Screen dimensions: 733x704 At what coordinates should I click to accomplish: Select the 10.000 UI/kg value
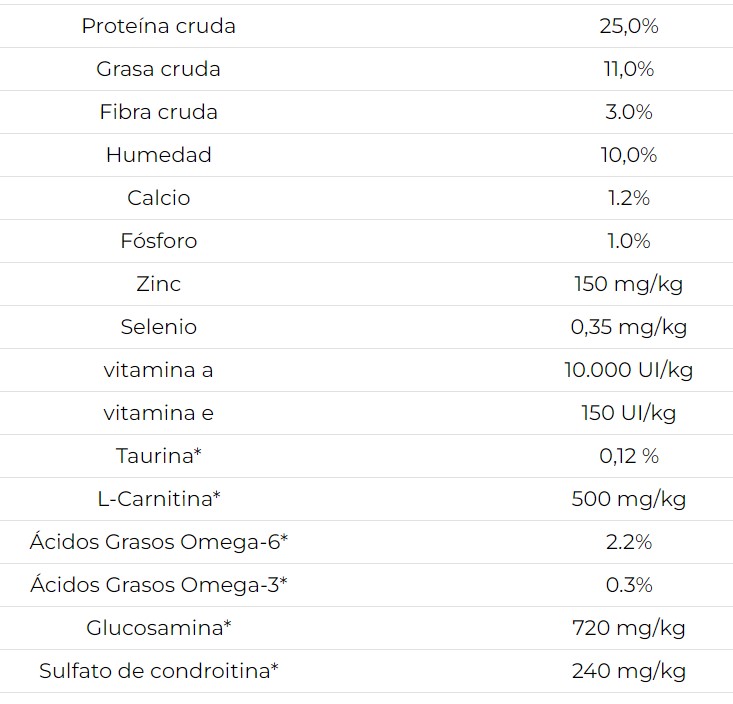pos(628,370)
